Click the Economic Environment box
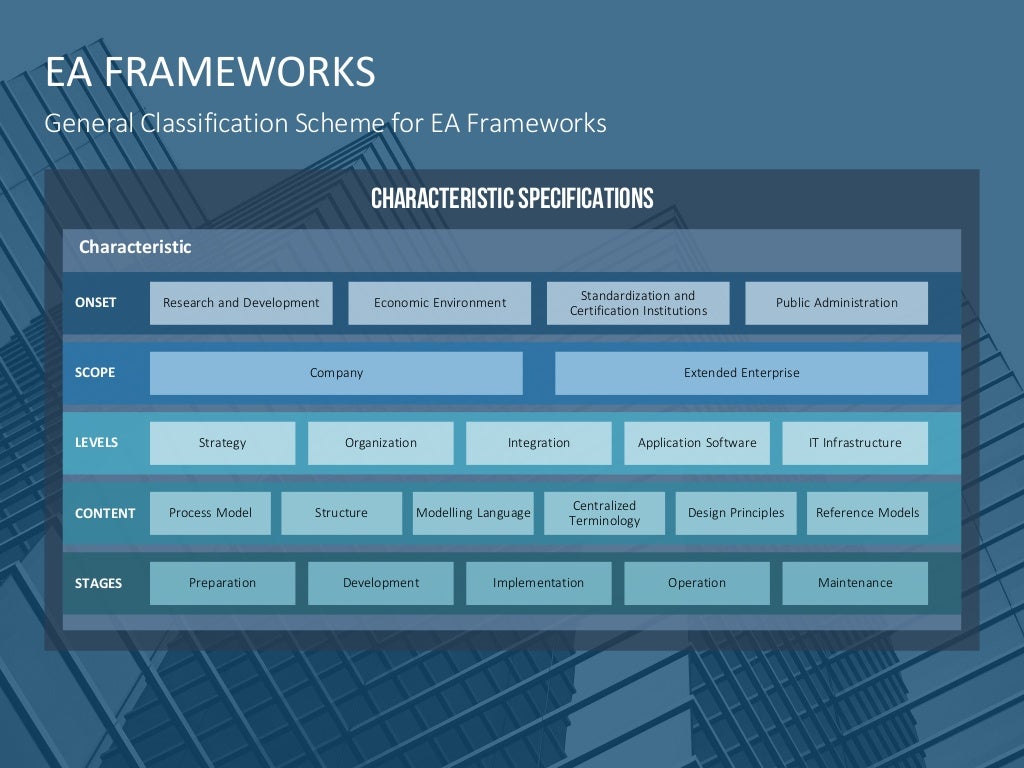Screen dimensions: 1024x768 [x=440, y=303]
